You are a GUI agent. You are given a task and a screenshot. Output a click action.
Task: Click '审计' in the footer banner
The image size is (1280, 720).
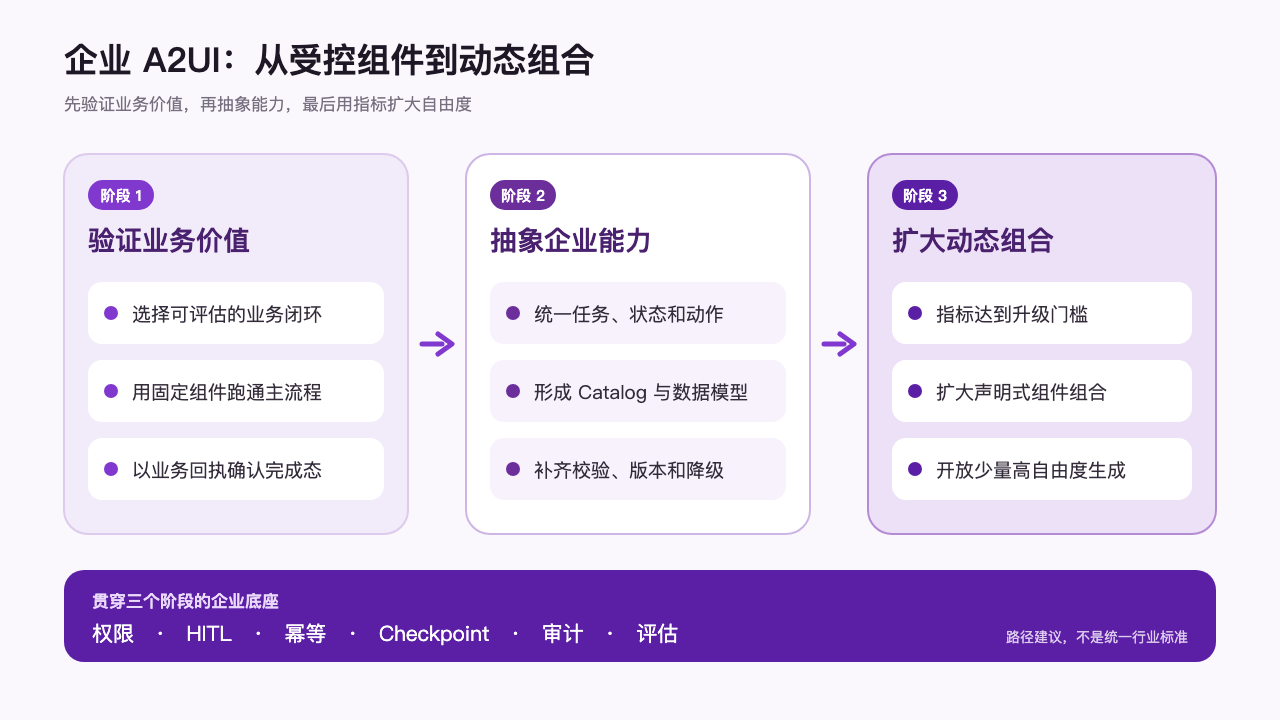563,633
